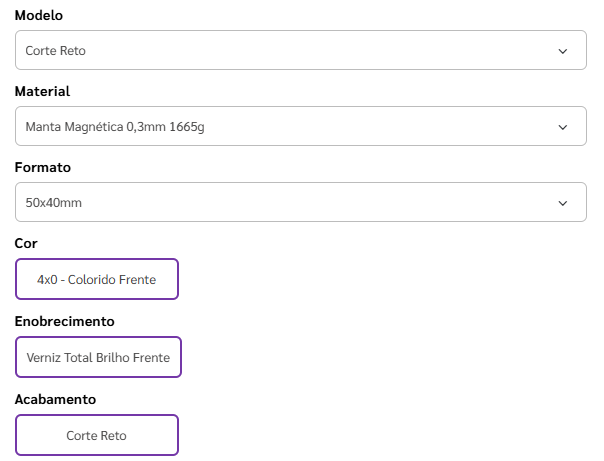Click the chevron arrow in Modelo field
604x461 pixels.
pos(562,51)
